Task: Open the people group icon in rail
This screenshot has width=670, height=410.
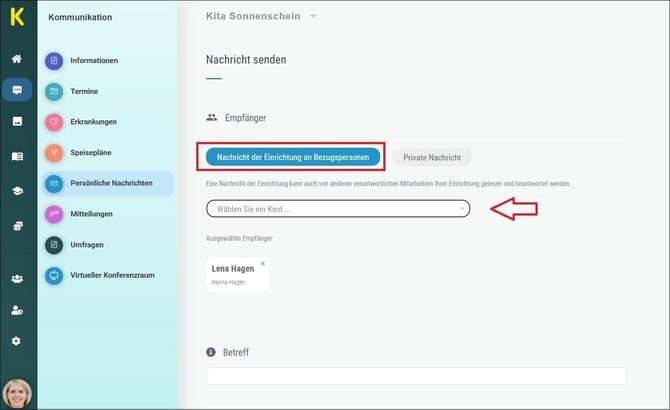Action: click(17, 279)
